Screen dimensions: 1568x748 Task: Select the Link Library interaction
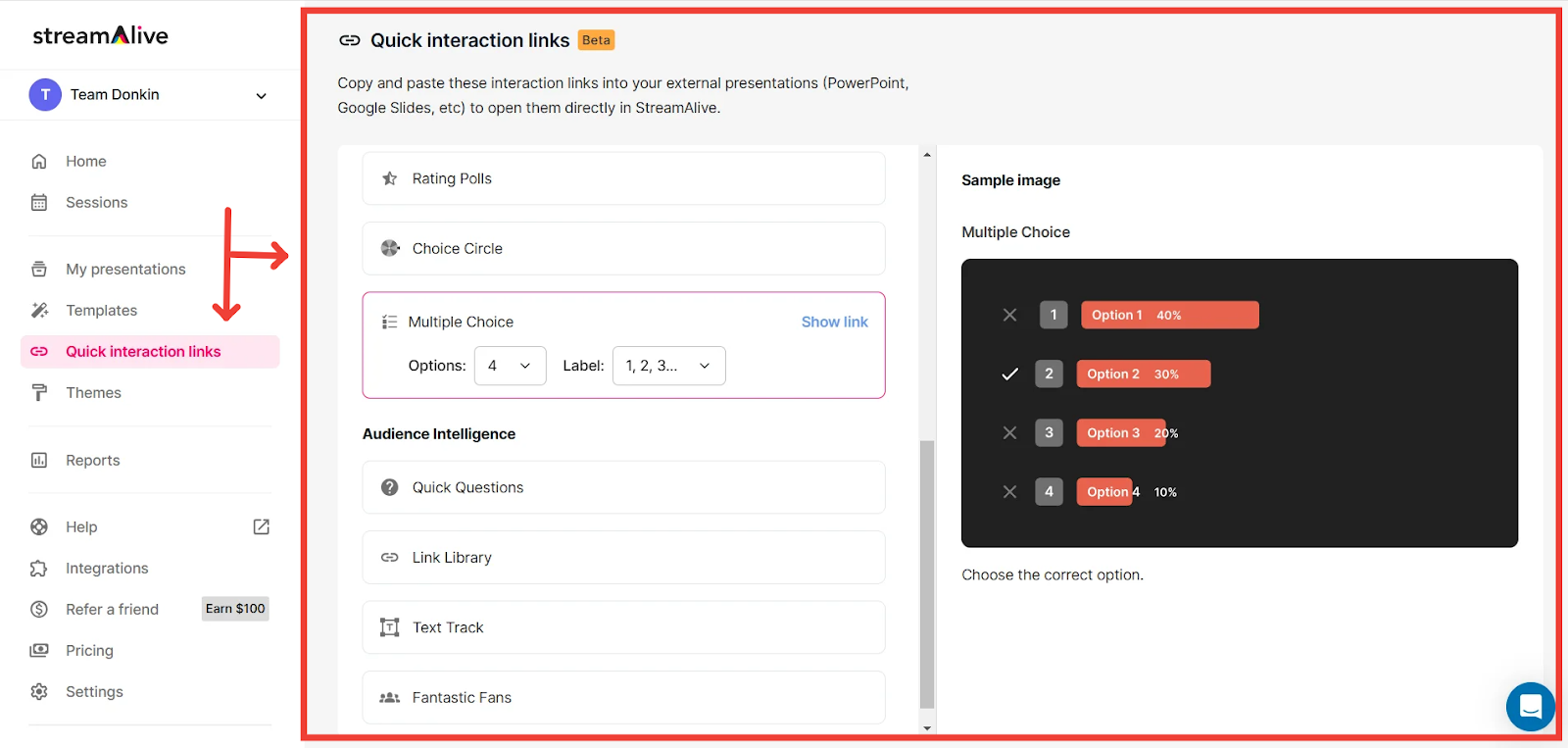tap(623, 558)
